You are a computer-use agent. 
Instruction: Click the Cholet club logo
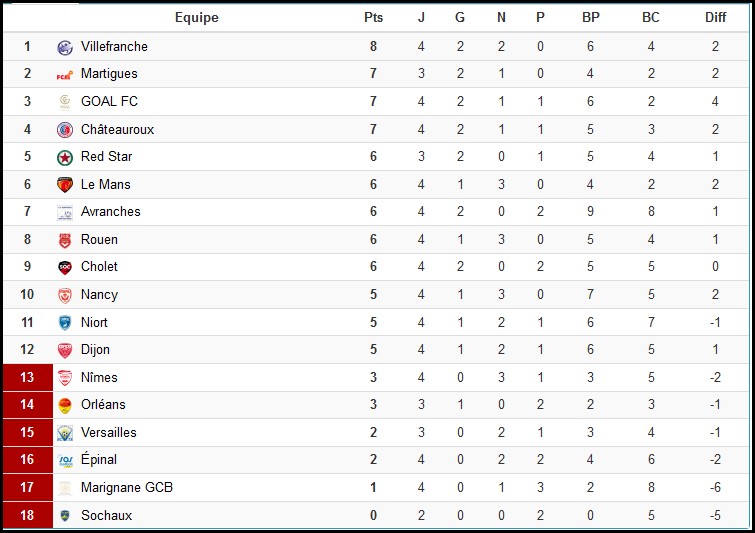[x=65, y=267]
